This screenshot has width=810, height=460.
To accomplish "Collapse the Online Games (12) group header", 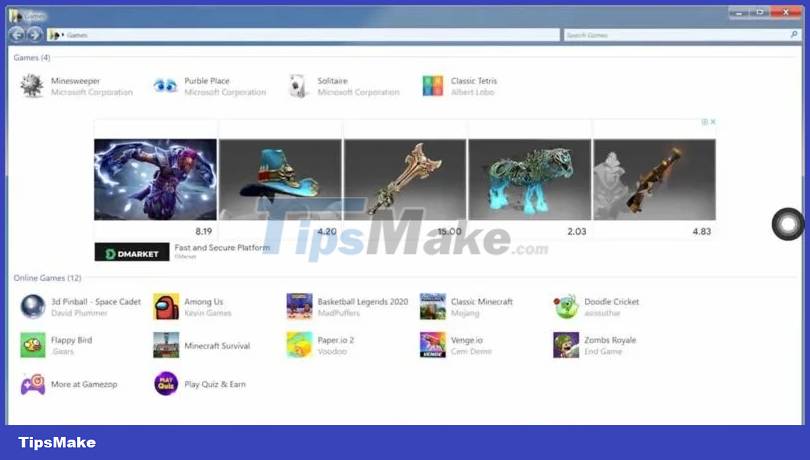I will [48, 278].
